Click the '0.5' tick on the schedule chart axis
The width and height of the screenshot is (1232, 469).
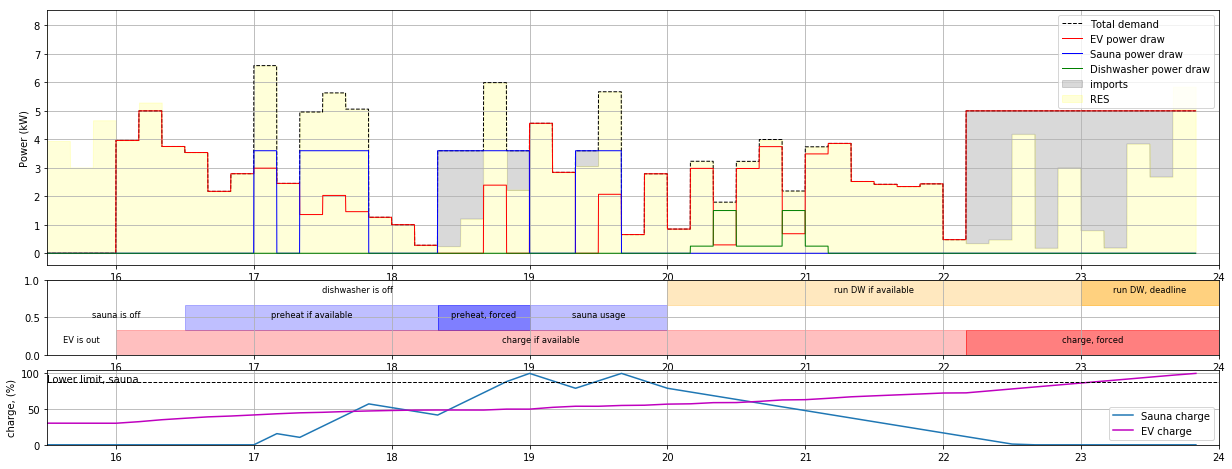(32, 318)
